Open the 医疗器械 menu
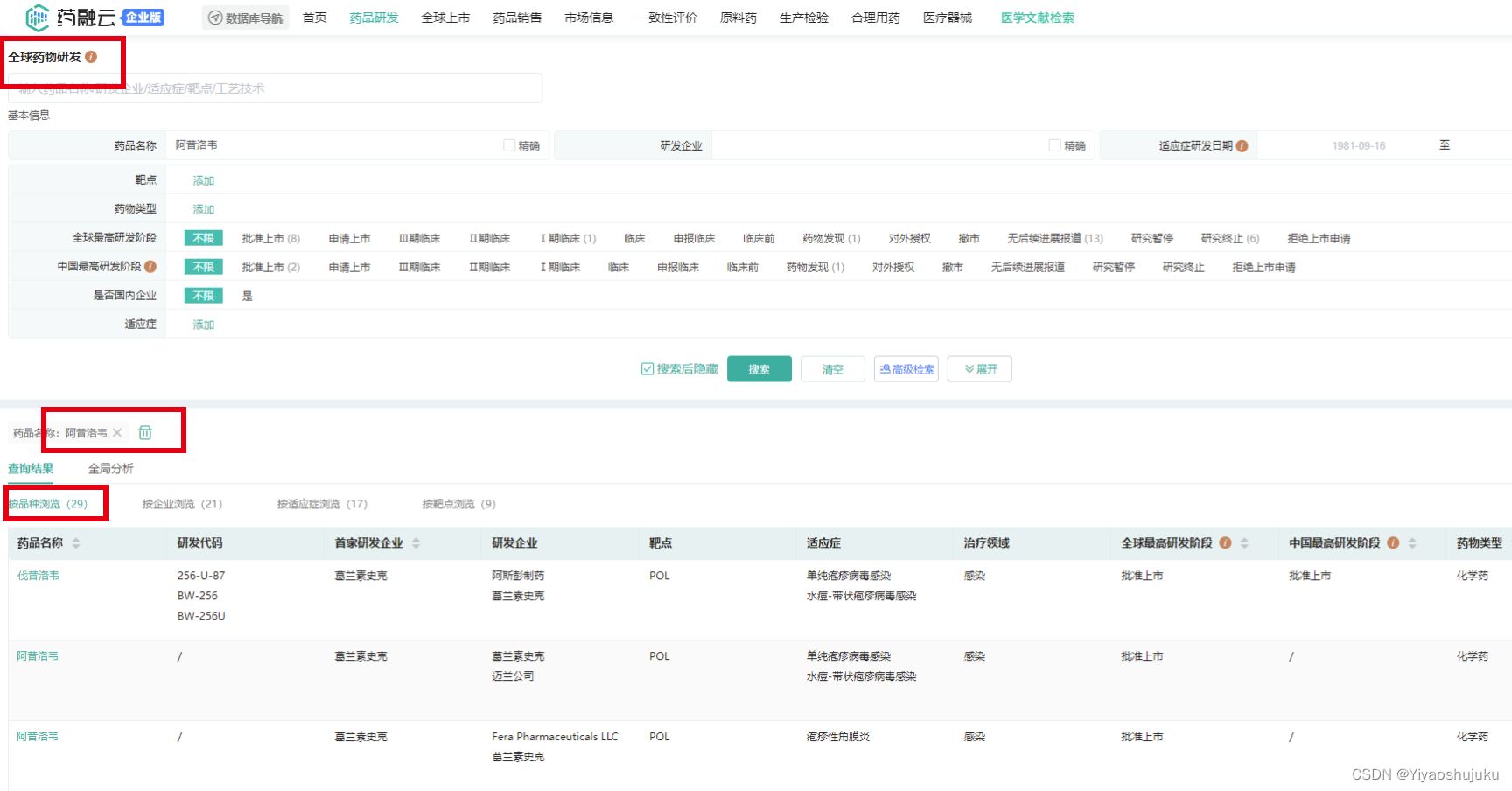The image size is (1512, 791). tap(948, 17)
